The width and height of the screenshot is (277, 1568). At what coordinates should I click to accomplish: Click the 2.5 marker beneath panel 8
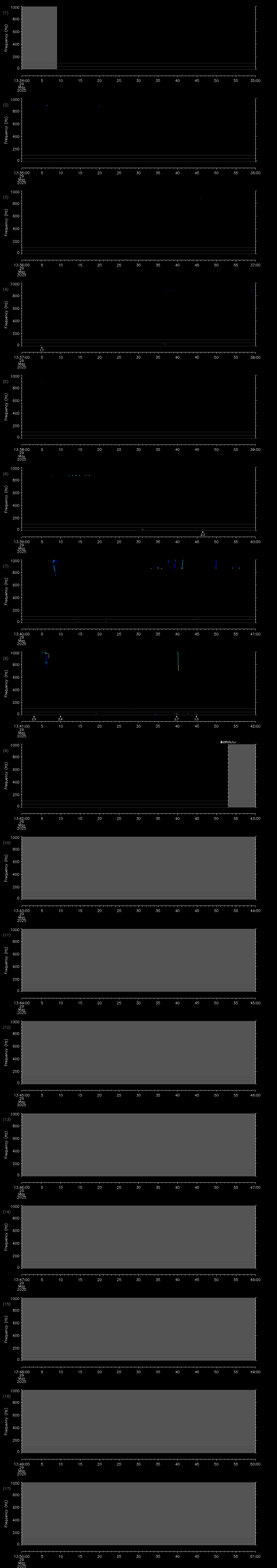point(34,719)
